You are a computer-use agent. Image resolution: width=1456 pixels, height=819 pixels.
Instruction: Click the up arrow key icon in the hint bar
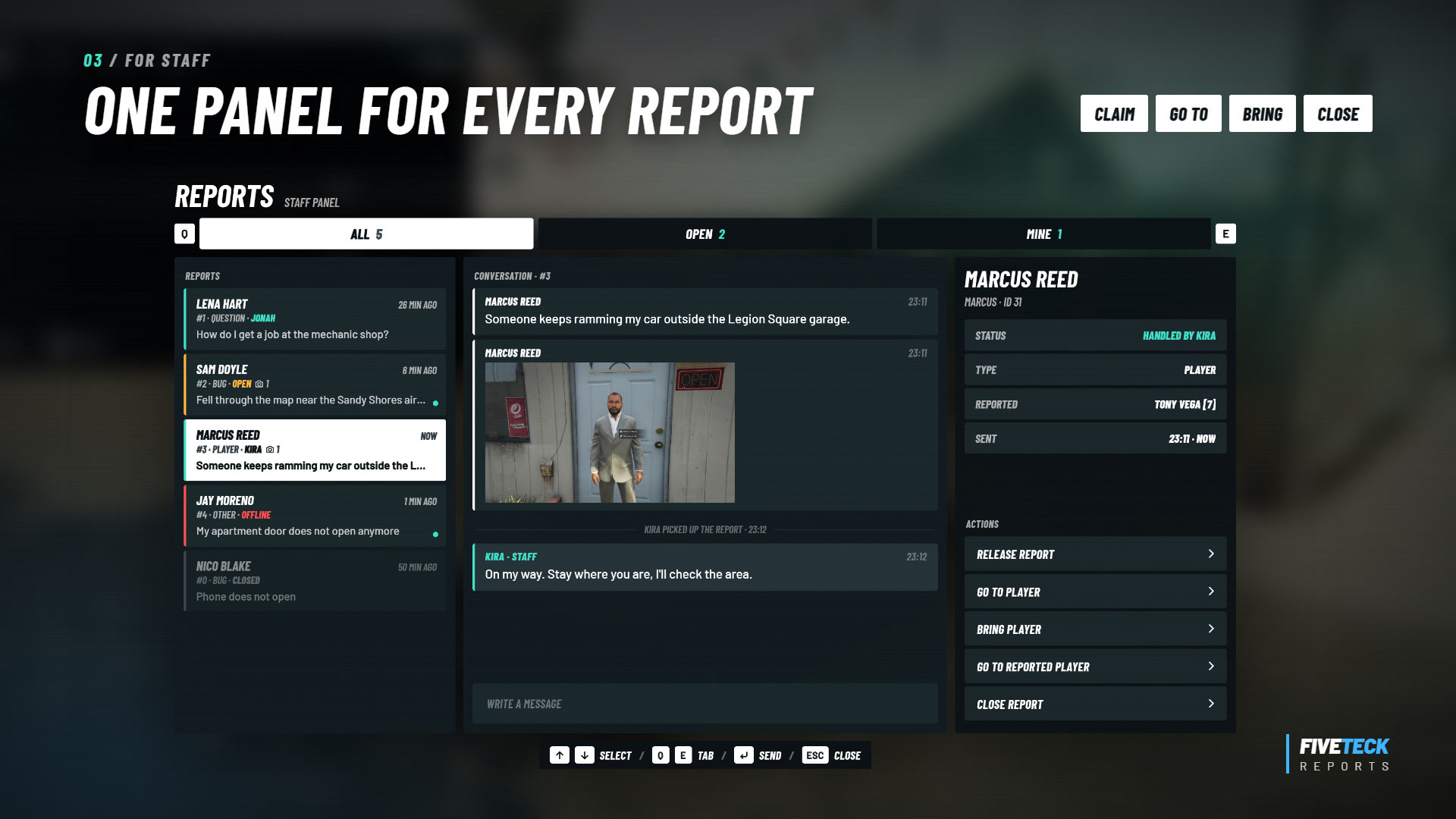[x=560, y=755]
